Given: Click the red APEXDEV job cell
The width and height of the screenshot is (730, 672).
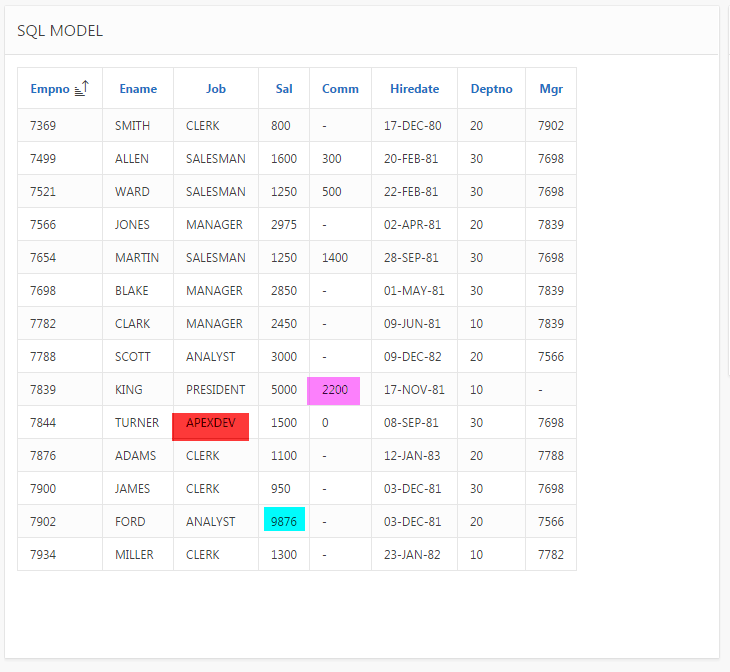Looking at the screenshot, I should [210, 427].
